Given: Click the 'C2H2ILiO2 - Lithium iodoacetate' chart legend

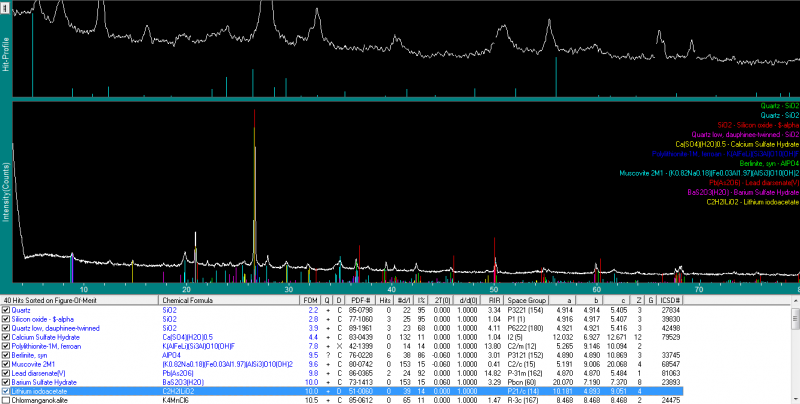Looking at the screenshot, I should [x=753, y=202].
